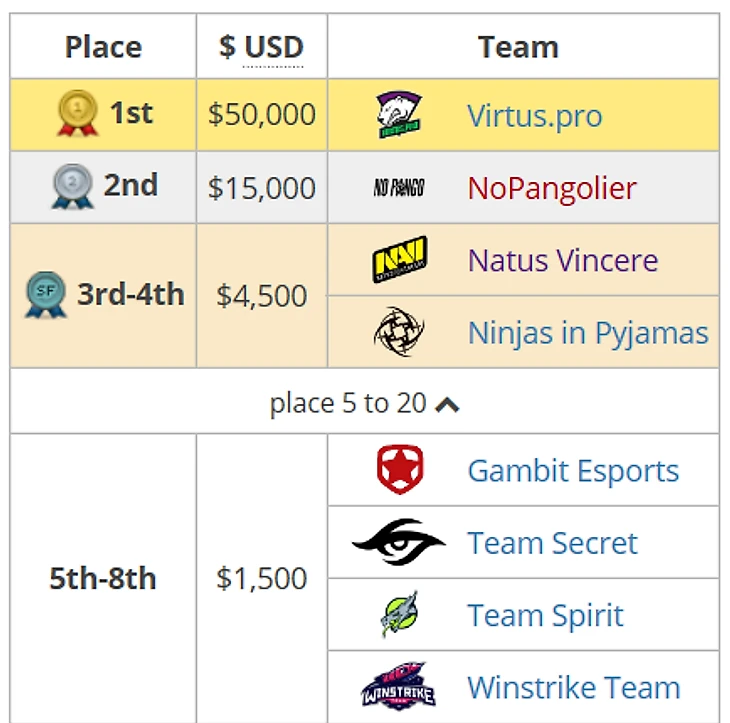
Task: Click the Ninjas in Pyjamas logo
Action: 399,332
